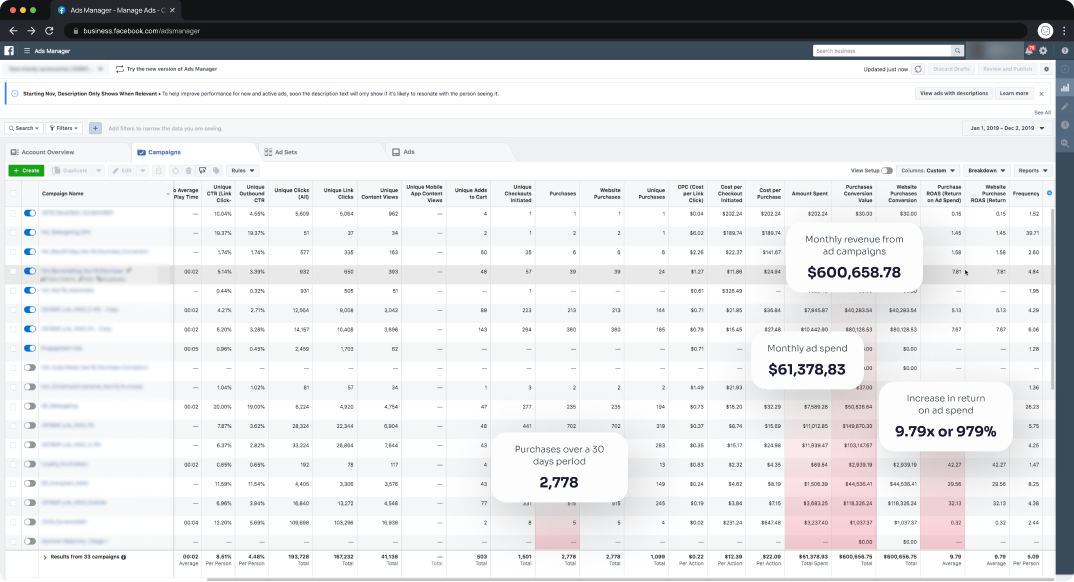Click the trash delete icon in toolbar
Screen dimensions: 1074x582
pyautogui.click(x=189, y=171)
